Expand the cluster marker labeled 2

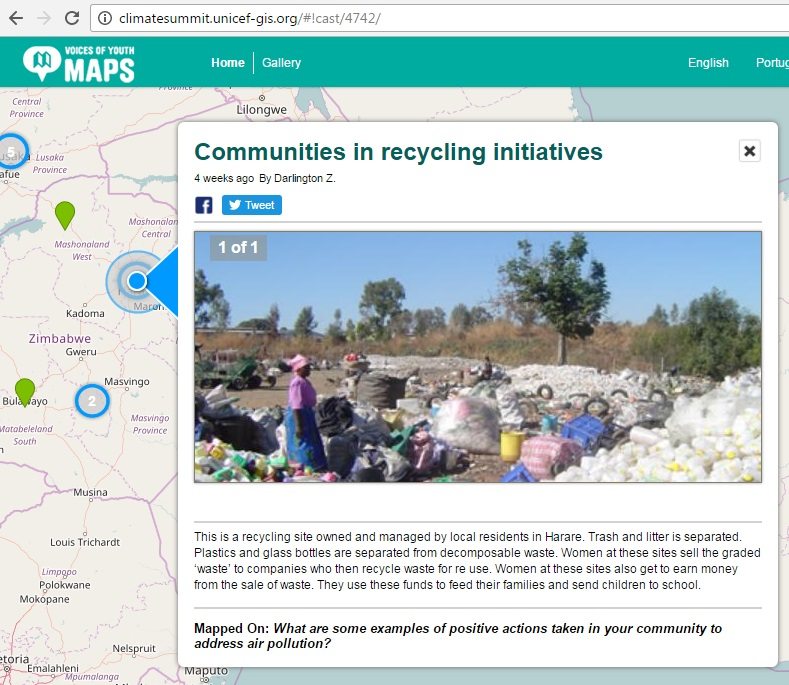tap(92, 401)
